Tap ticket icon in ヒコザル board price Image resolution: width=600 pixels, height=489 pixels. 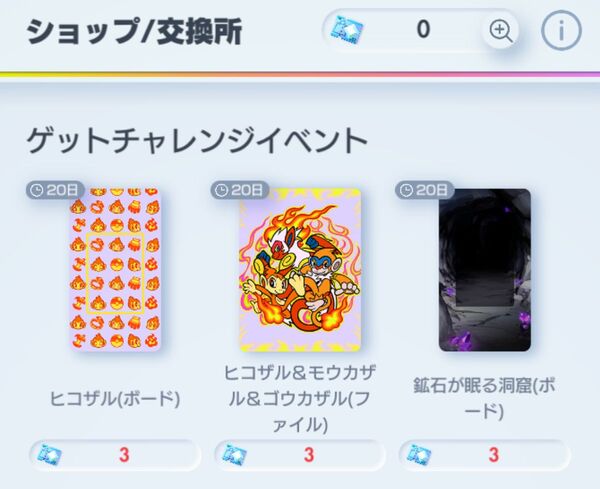pyautogui.click(x=50, y=455)
